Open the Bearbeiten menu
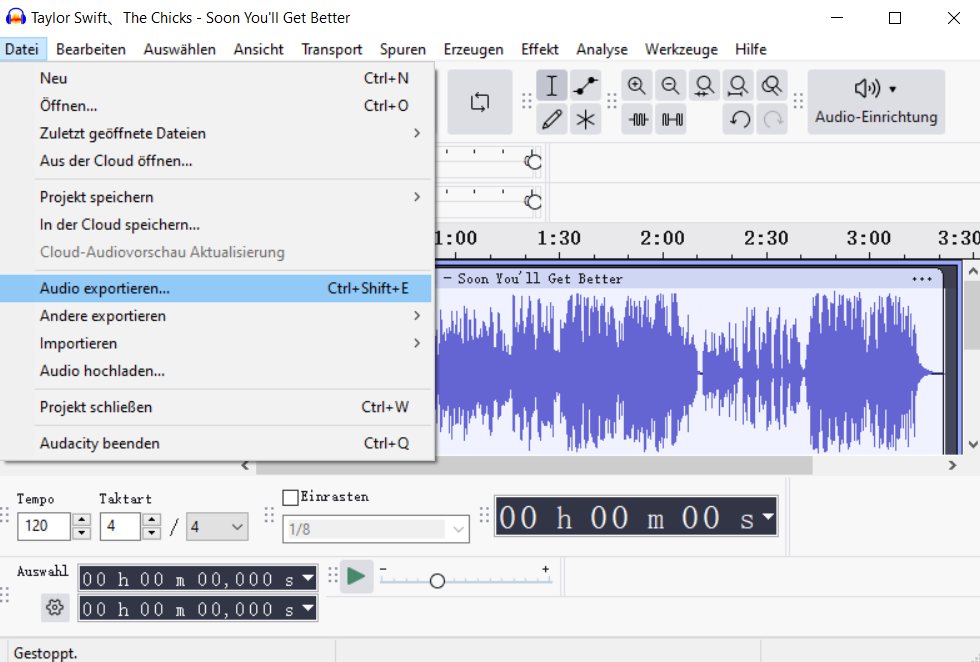This screenshot has height=662, width=980. (91, 49)
